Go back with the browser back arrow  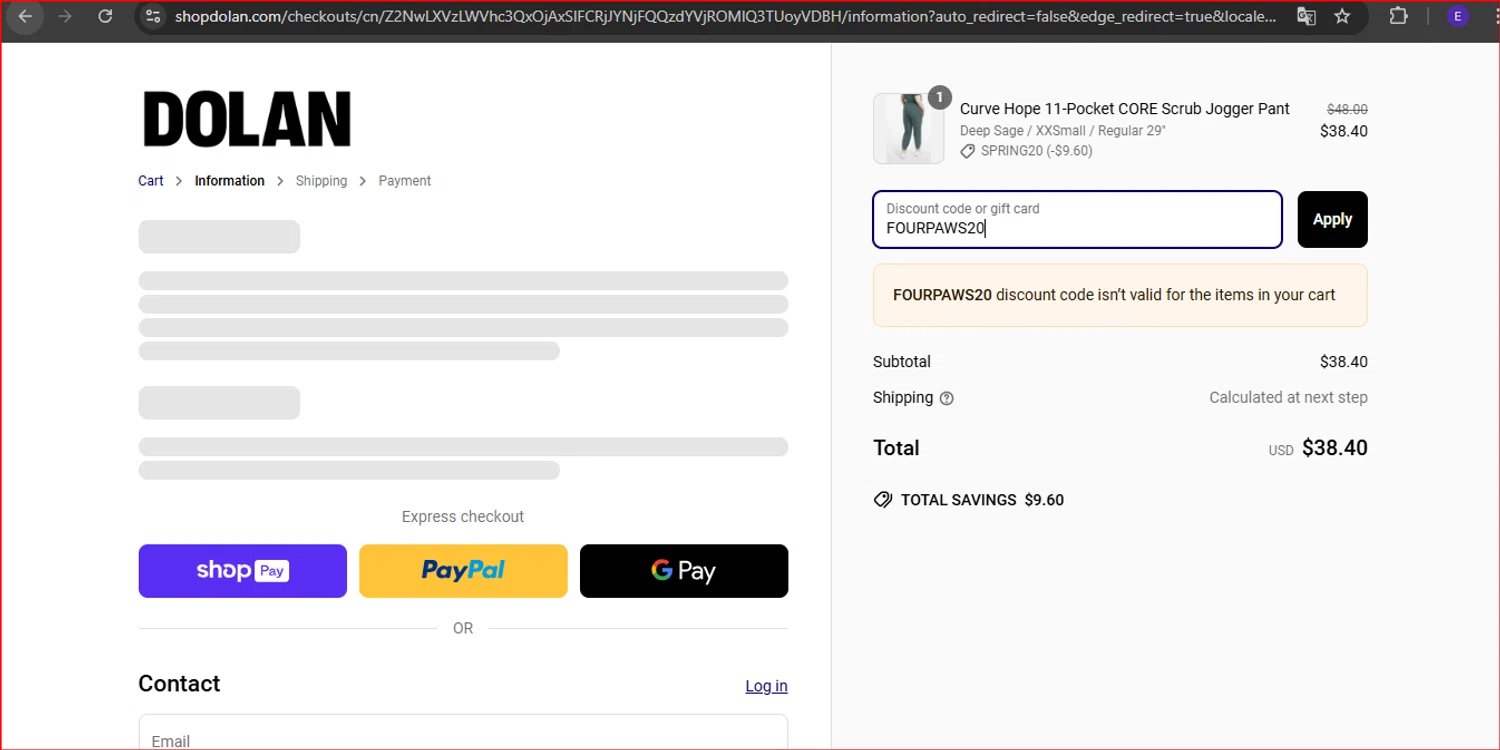(25, 16)
